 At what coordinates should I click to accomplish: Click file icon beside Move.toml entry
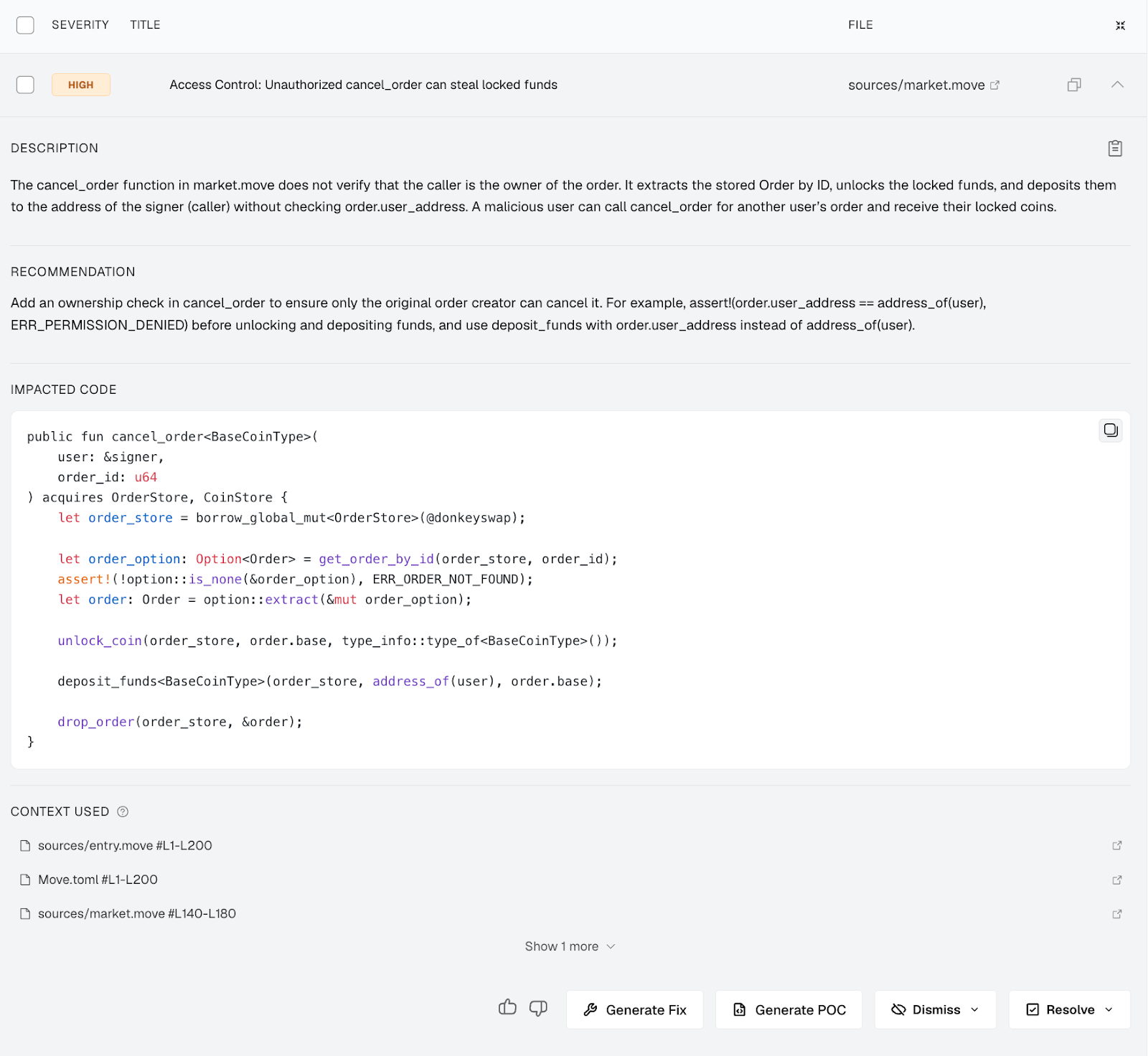25,880
